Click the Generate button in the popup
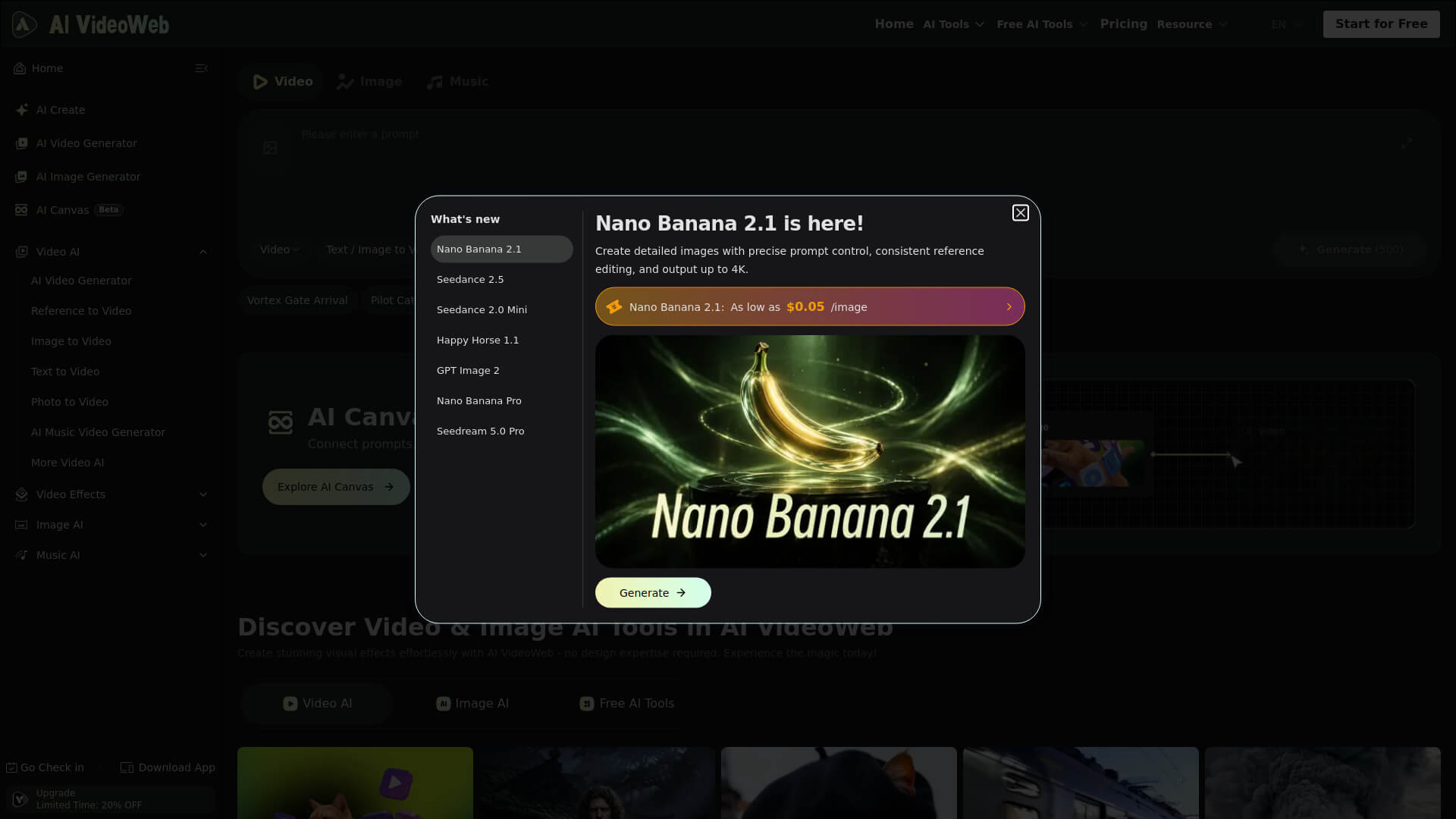The image size is (1456, 819). click(653, 593)
